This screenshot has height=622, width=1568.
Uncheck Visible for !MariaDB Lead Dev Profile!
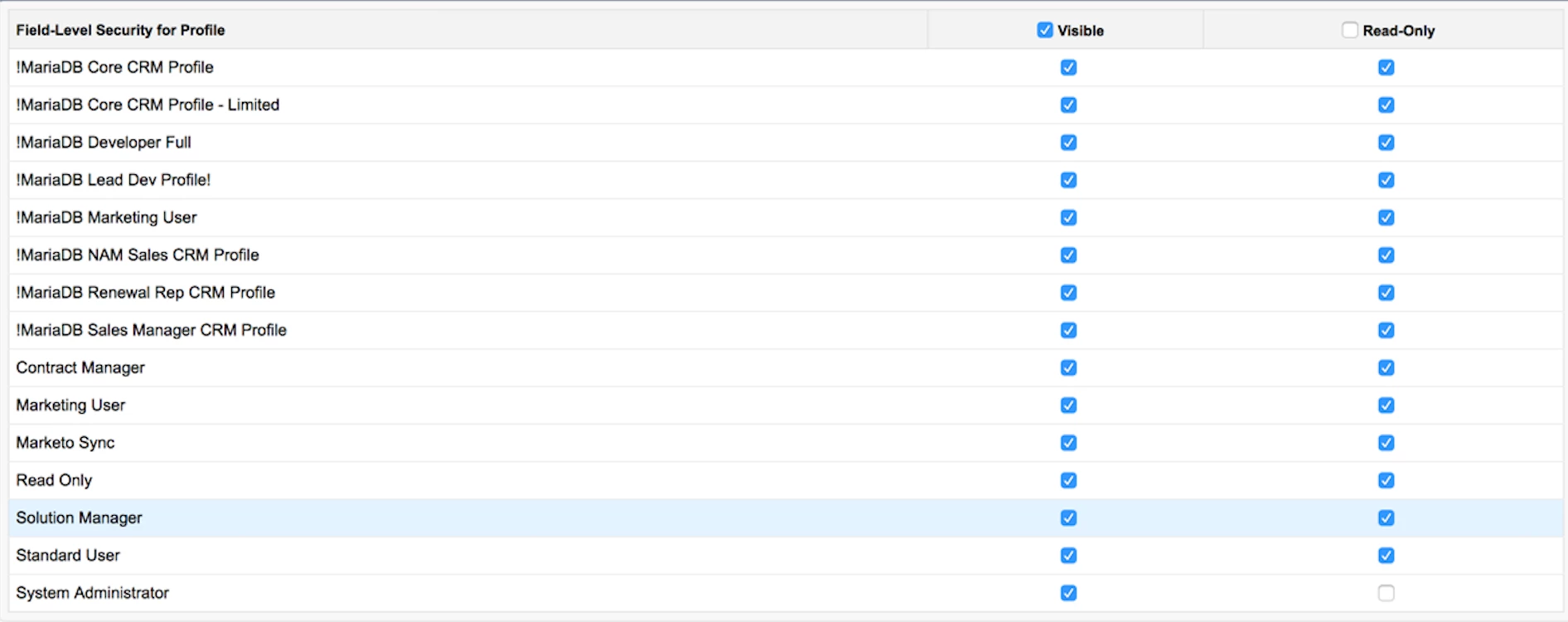point(1069,180)
